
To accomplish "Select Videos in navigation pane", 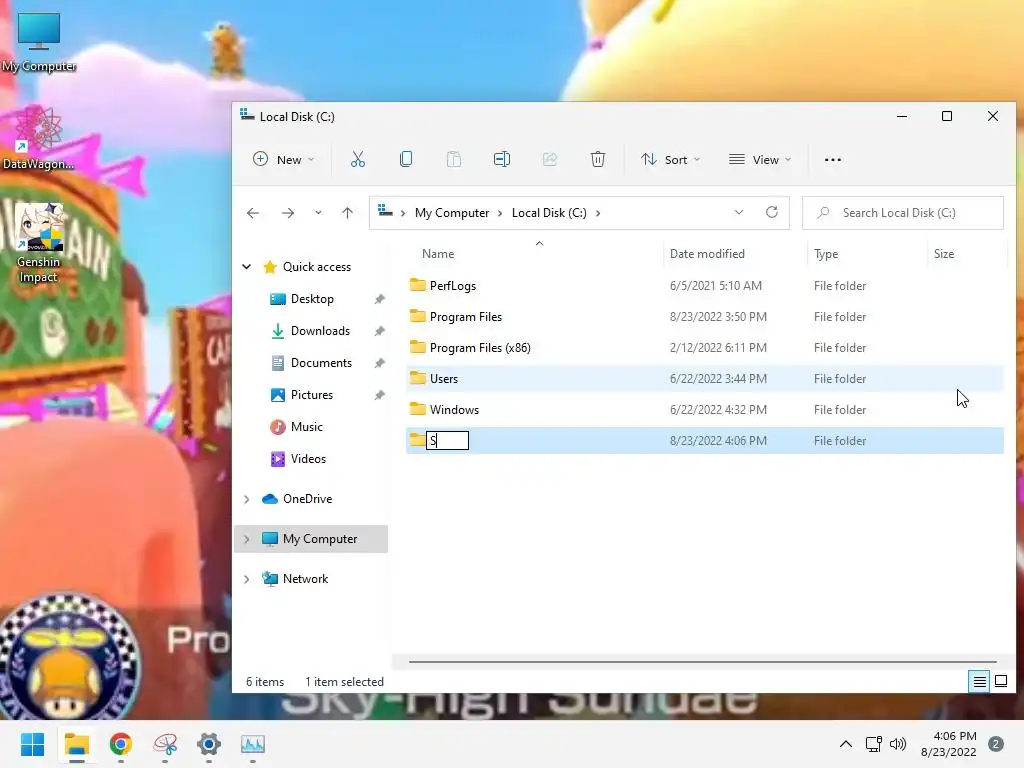I will [x=308, y=458].
